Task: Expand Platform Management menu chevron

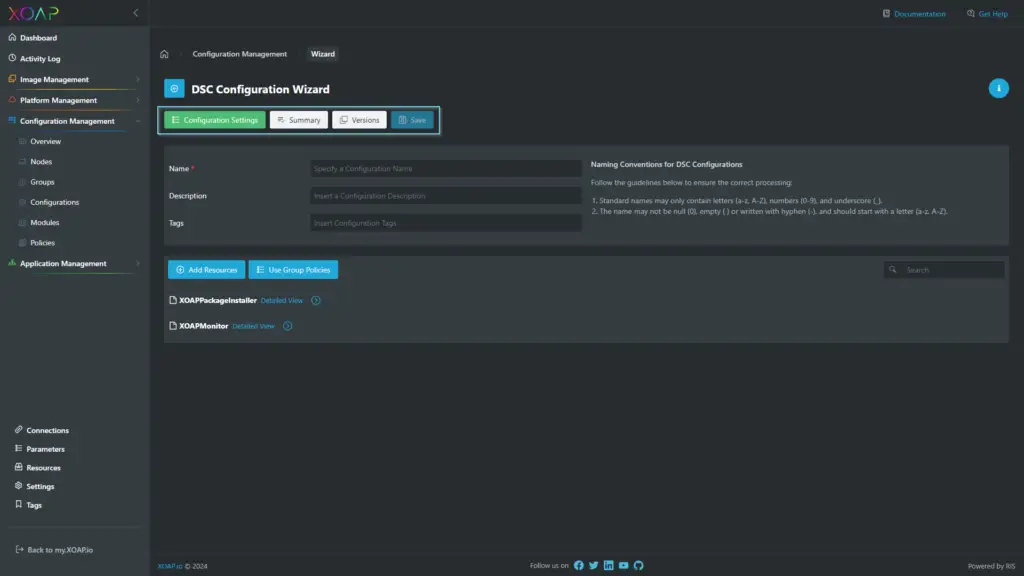Action: click(138, 101)
